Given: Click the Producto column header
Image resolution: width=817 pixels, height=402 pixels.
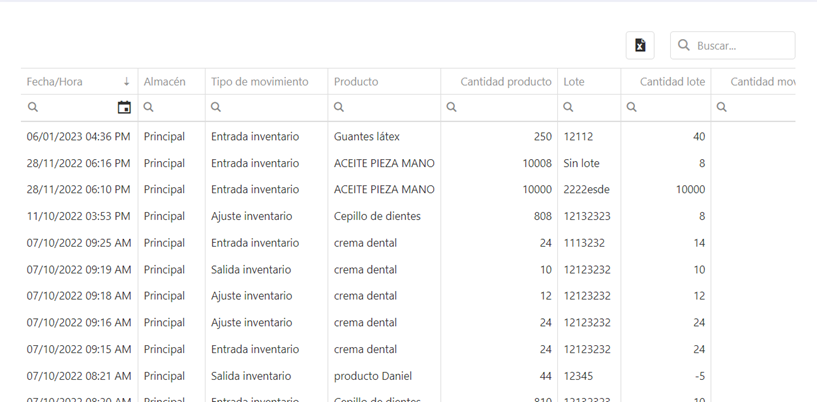Looking at the screenshot, I should tap(356, 82).
